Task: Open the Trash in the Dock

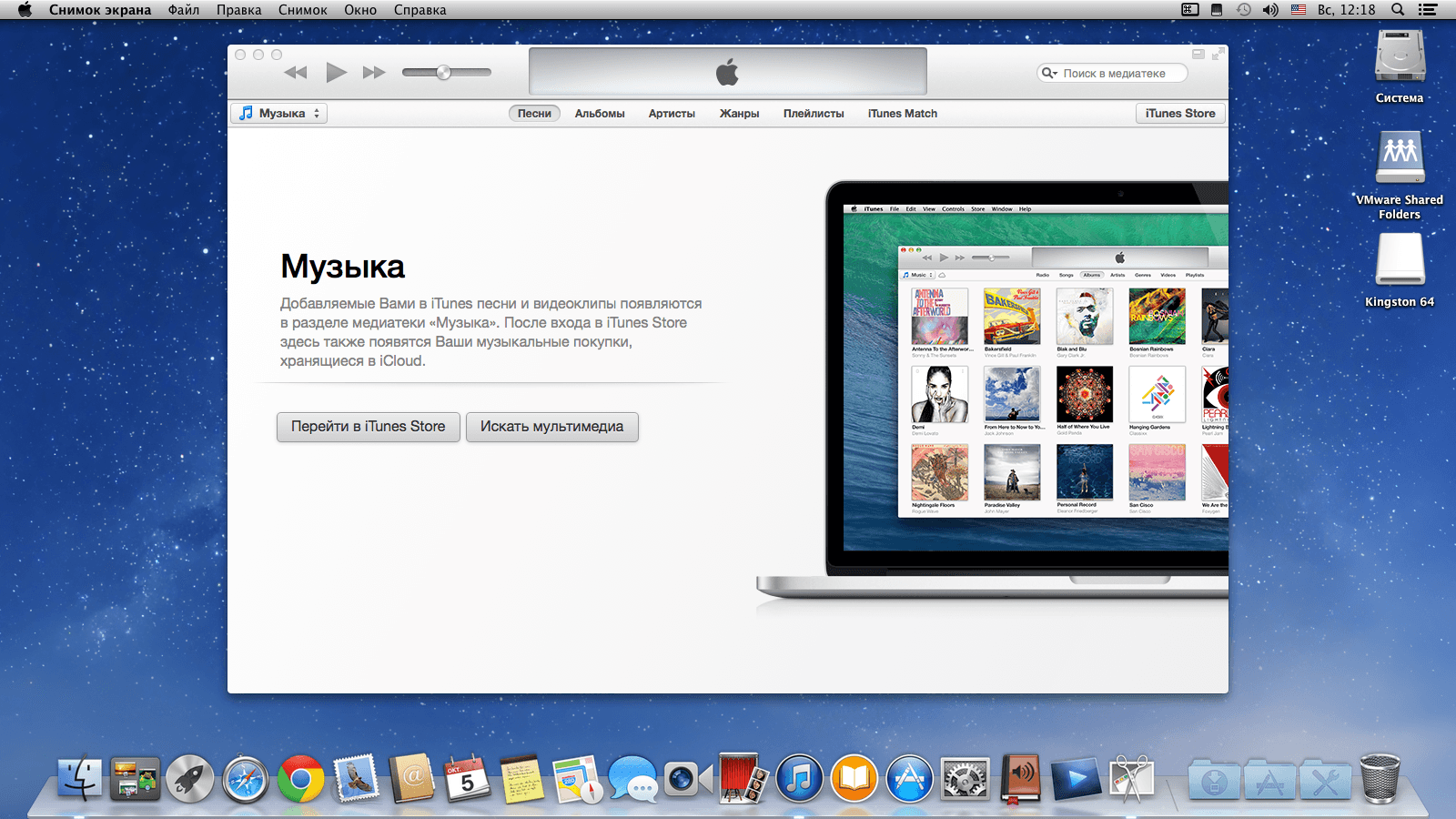Action: tap(1380, 779)
